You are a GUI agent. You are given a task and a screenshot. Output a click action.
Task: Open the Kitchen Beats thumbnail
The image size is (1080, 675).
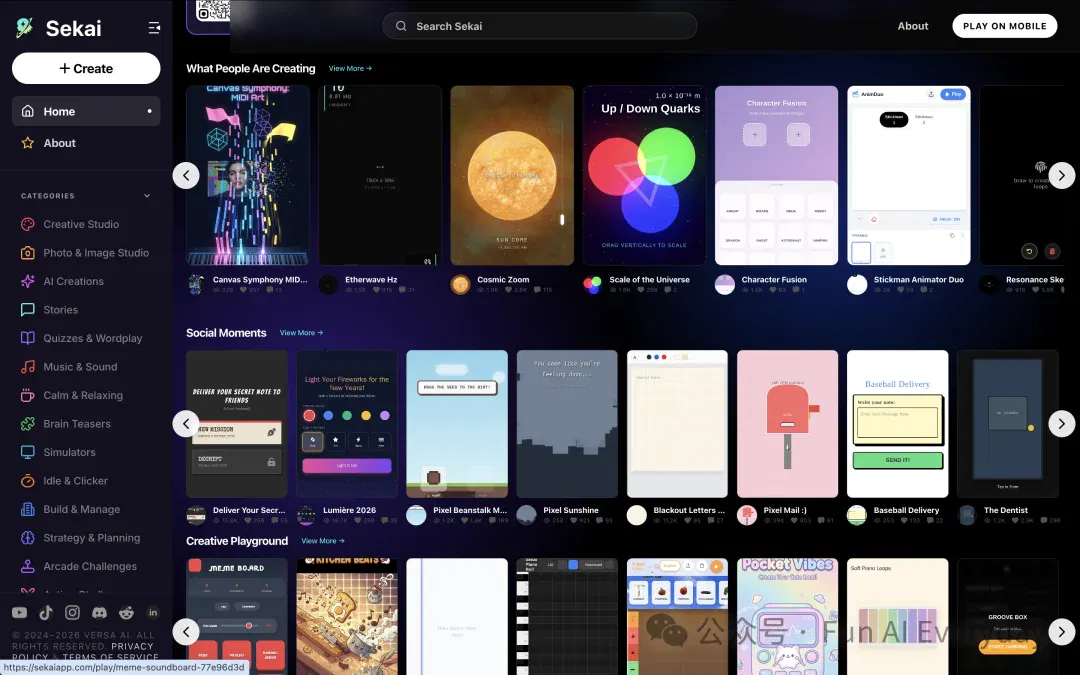coord(346,616)
